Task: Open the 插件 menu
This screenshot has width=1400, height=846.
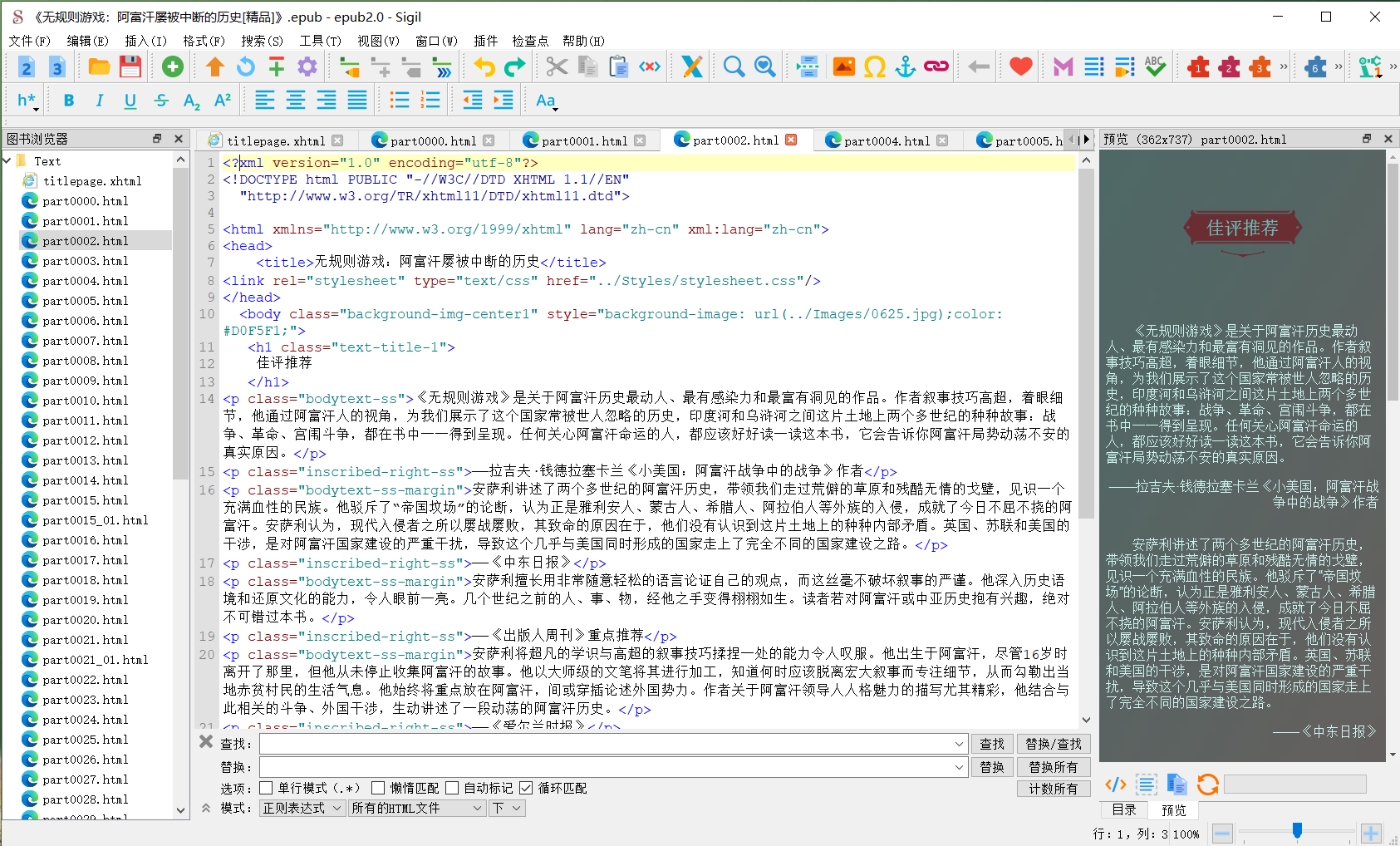Action: point(485,40)
